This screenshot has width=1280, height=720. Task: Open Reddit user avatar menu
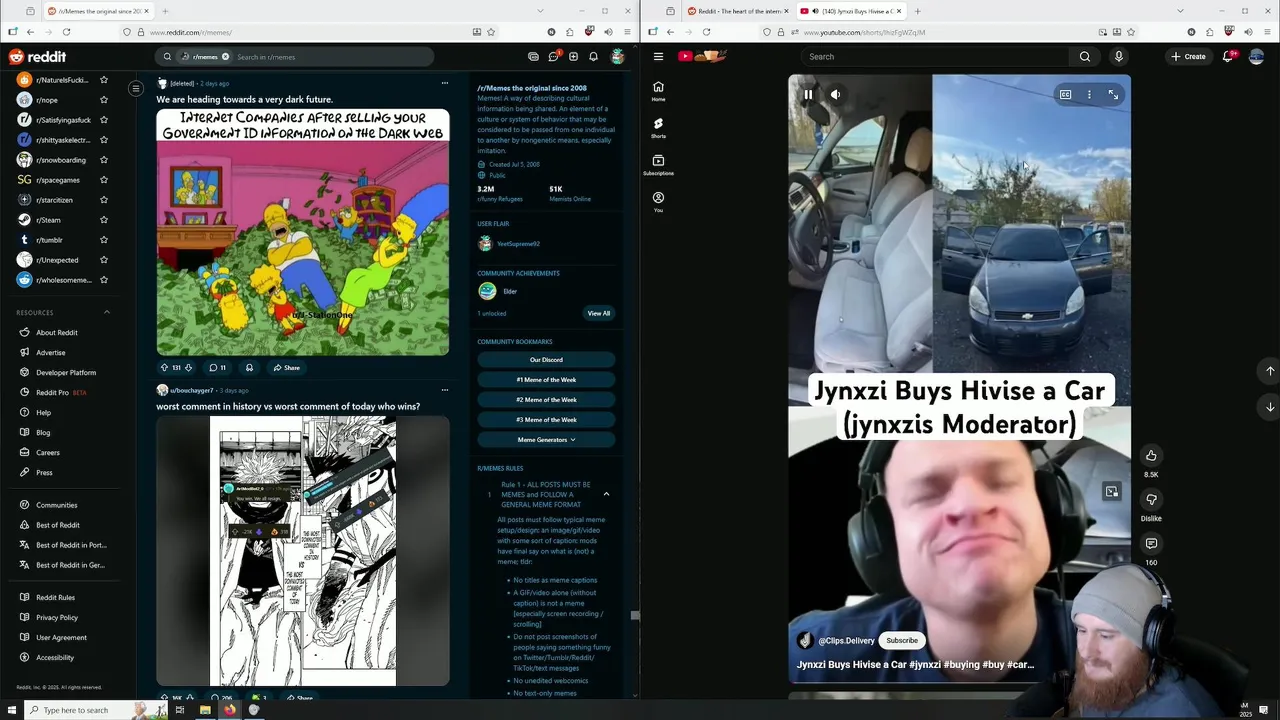[x=618, y=57]
